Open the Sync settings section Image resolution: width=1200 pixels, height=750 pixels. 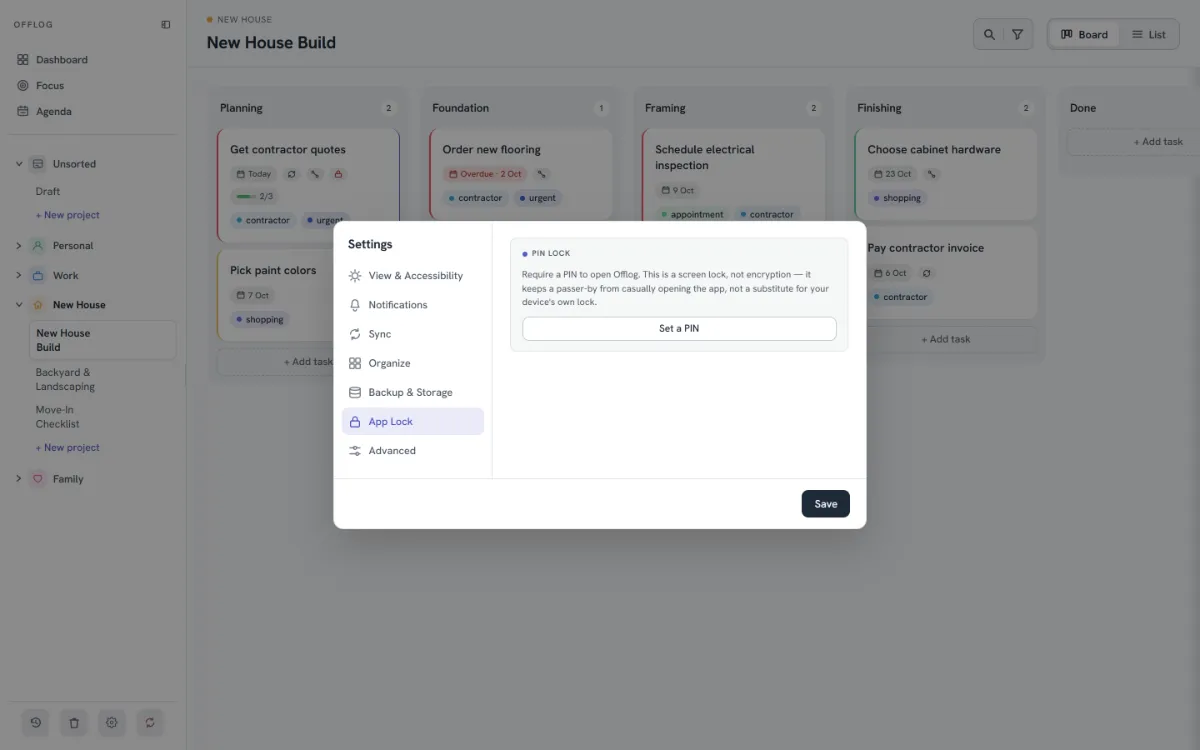(413, 334)
